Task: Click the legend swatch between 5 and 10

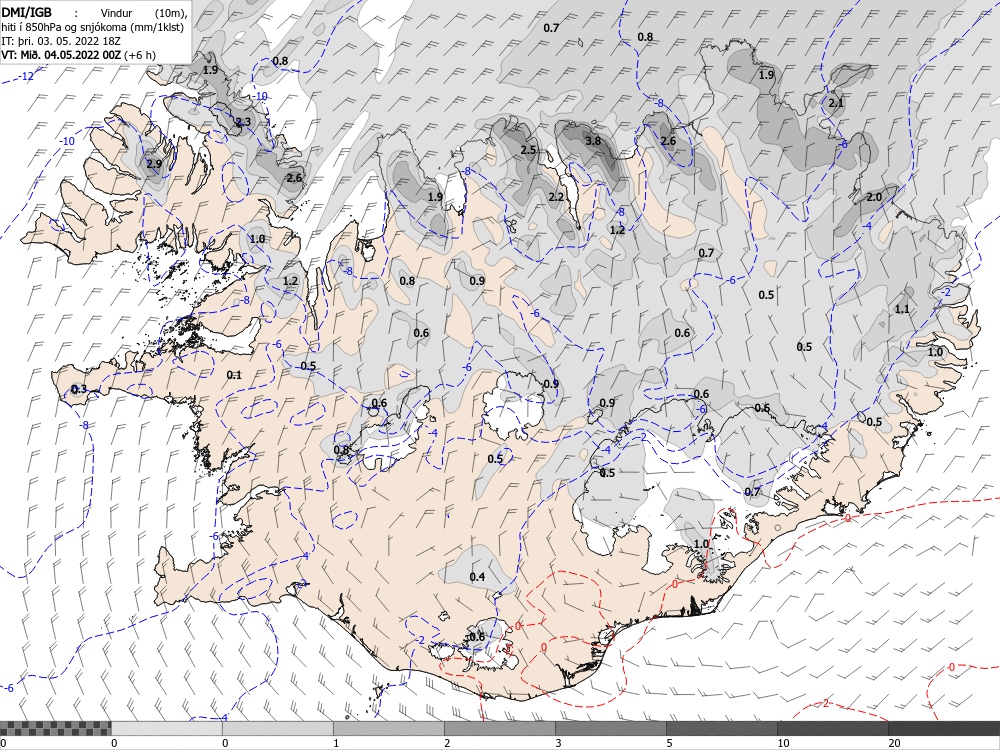Action: 721,728
